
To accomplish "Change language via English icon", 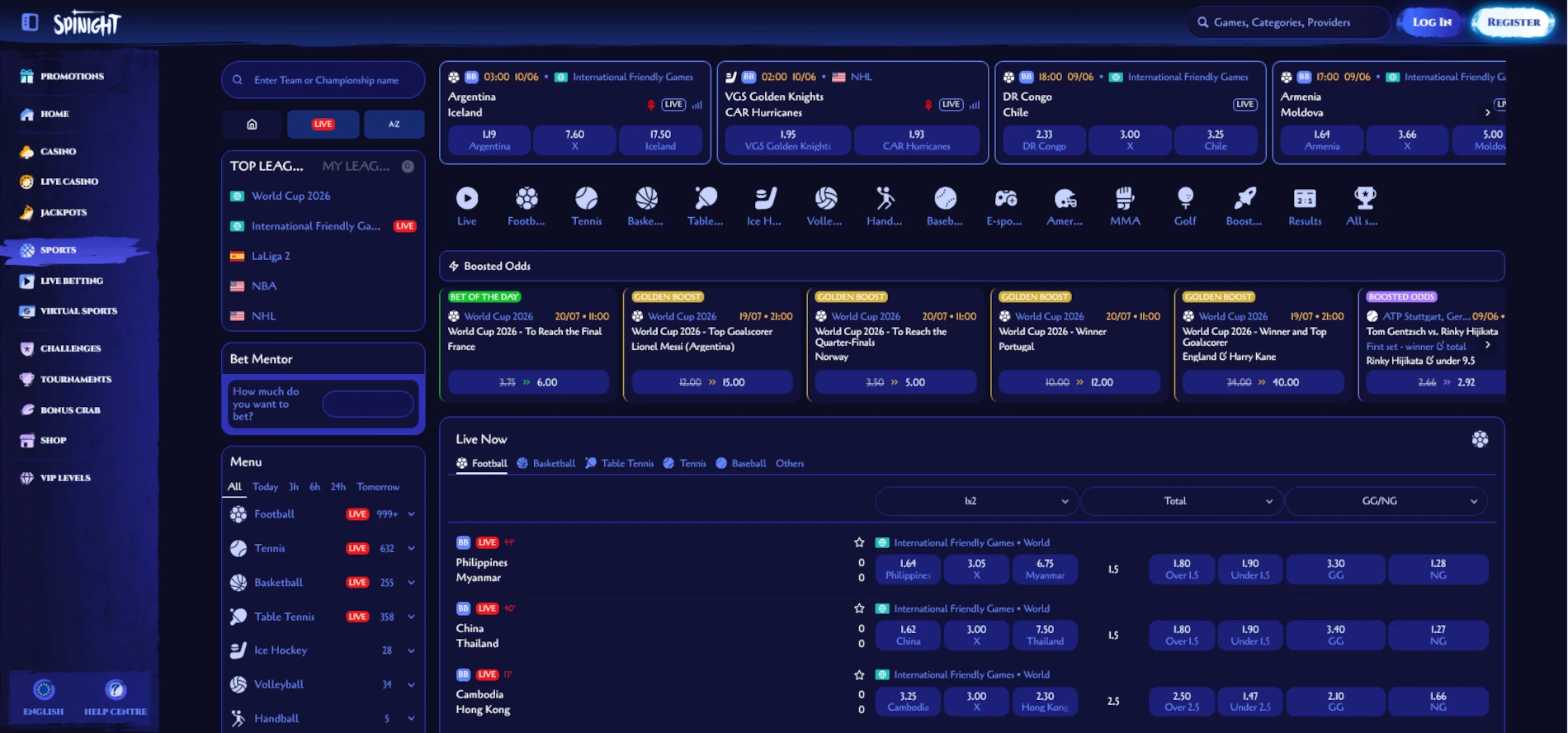I will (44, 689).
